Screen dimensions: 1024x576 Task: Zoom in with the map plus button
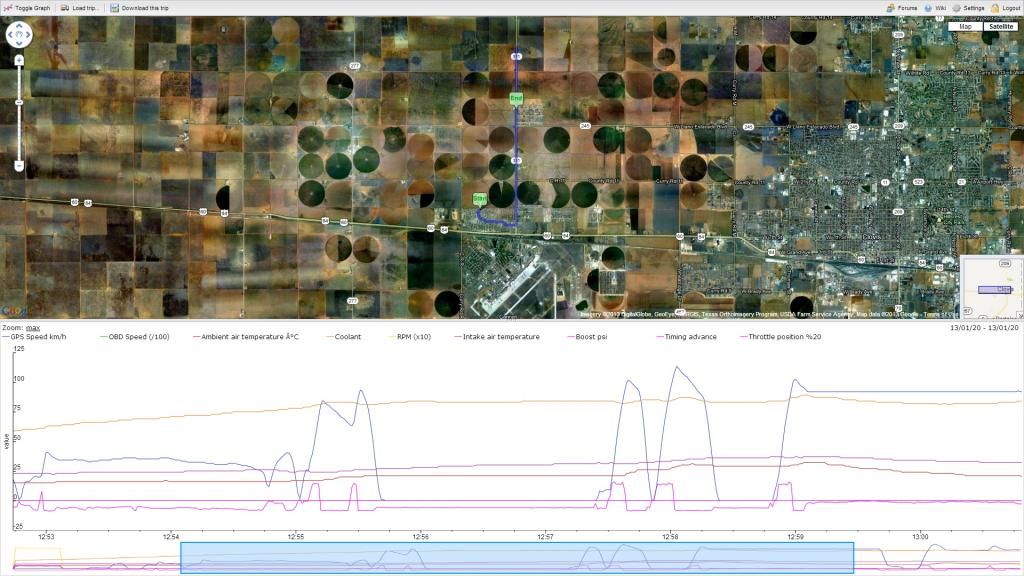[19, 60]
